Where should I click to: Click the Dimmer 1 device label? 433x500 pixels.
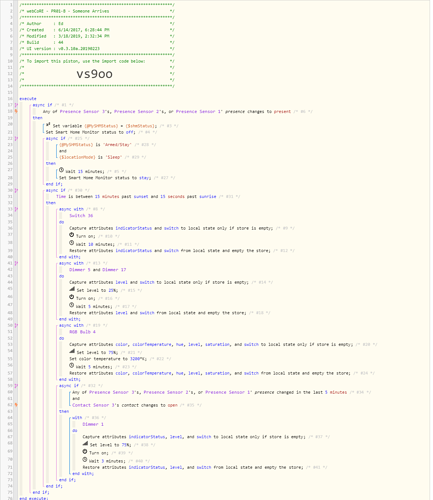[93, 424]
